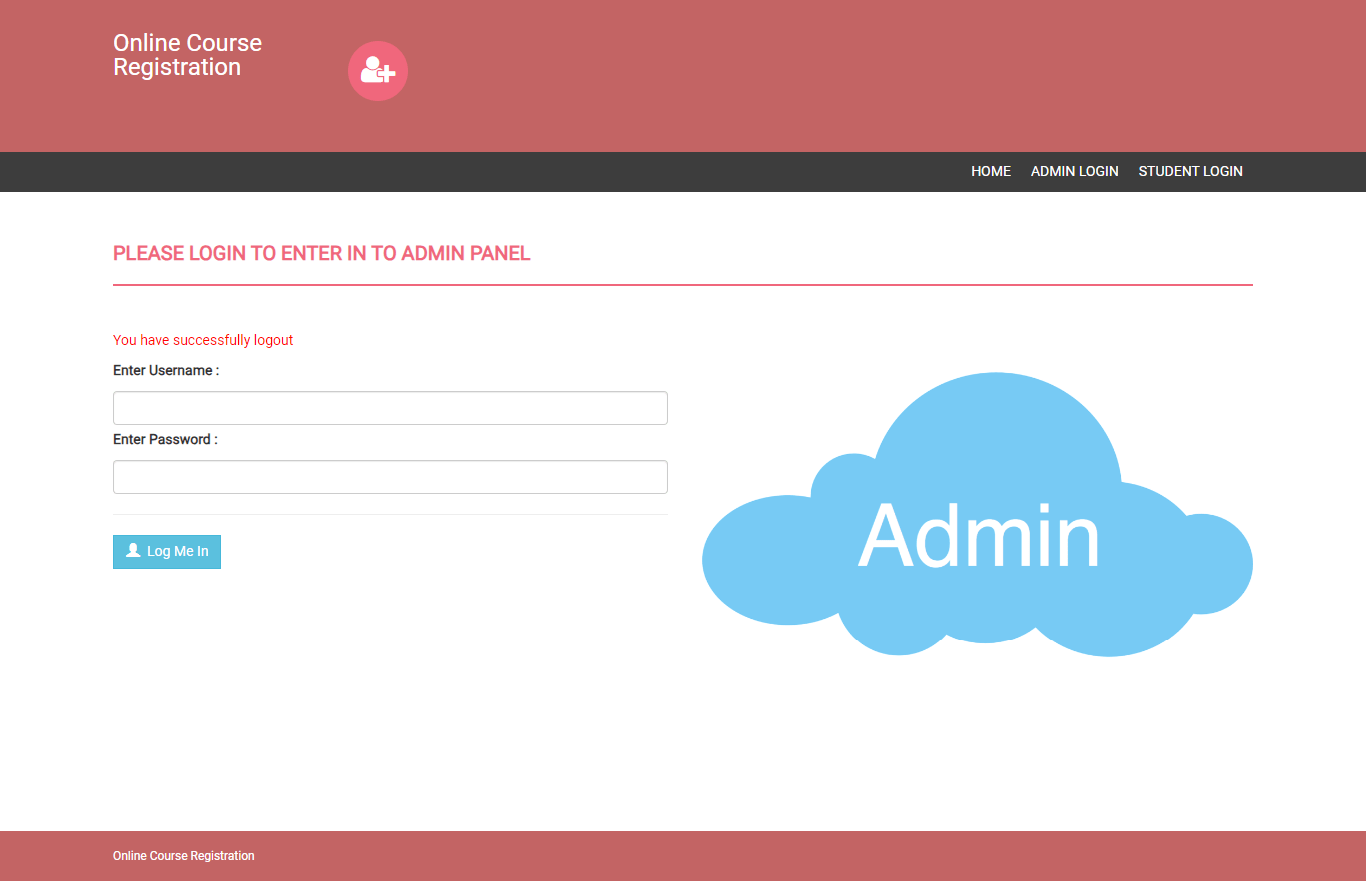The width and height of the screenshot is (1366, 882).
Task: Click the empty left side of dark navigation bar
Action: [400, 171]
